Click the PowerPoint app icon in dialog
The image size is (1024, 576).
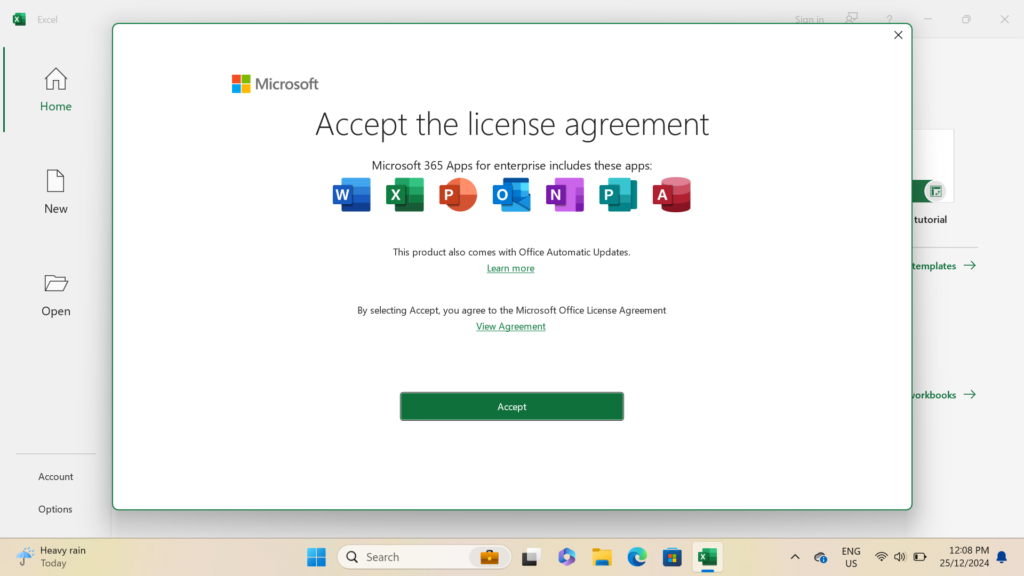tap(458, 195)
